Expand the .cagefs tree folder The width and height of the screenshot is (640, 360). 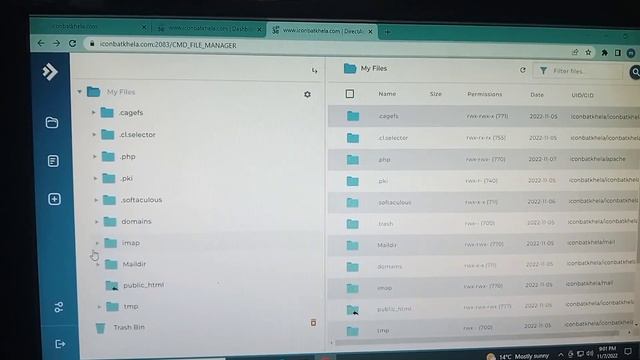pos(93,112)
